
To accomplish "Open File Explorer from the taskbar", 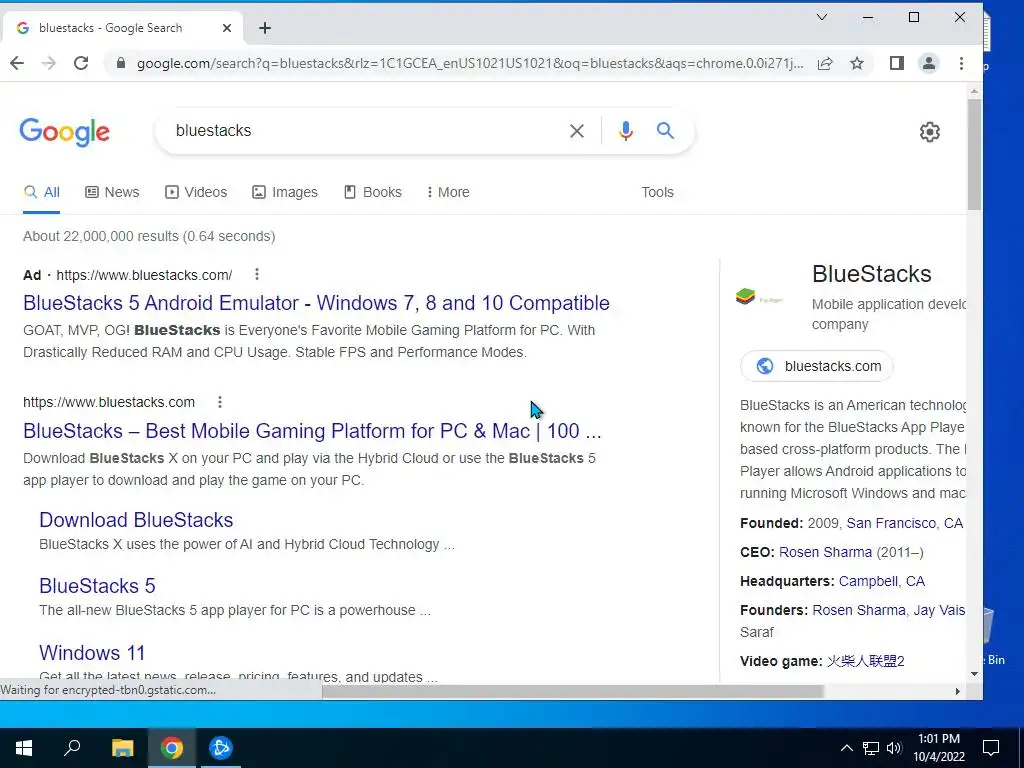I will click(122, 748).
